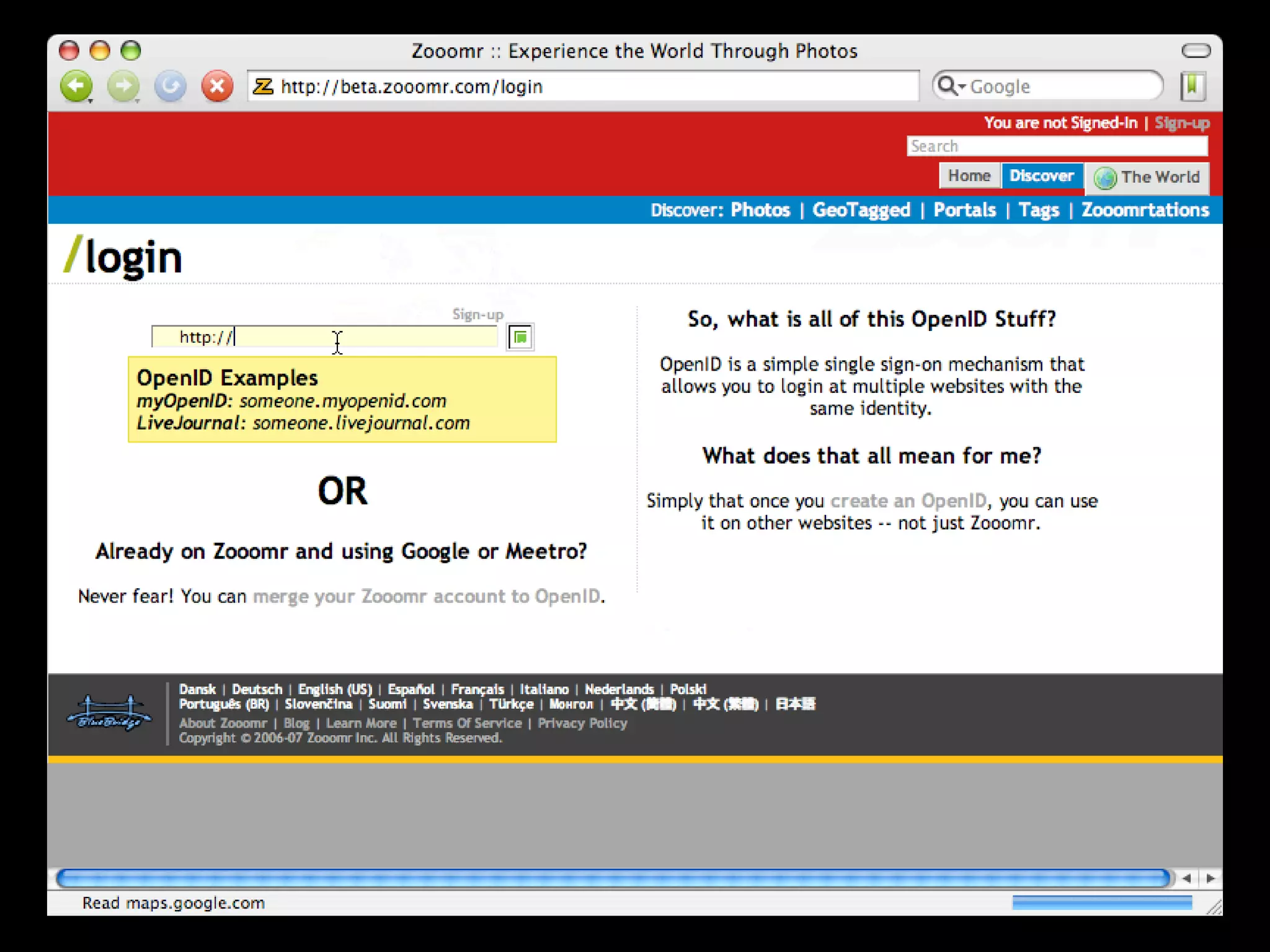Open The World tab

[x=1147, y=177]
